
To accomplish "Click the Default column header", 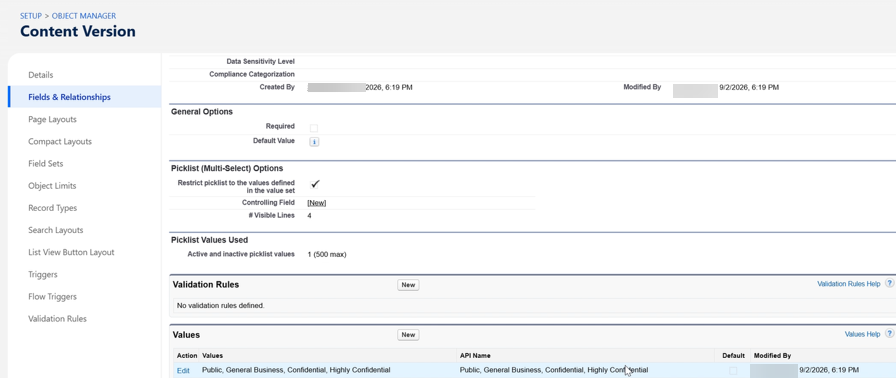I will point(733,356).
